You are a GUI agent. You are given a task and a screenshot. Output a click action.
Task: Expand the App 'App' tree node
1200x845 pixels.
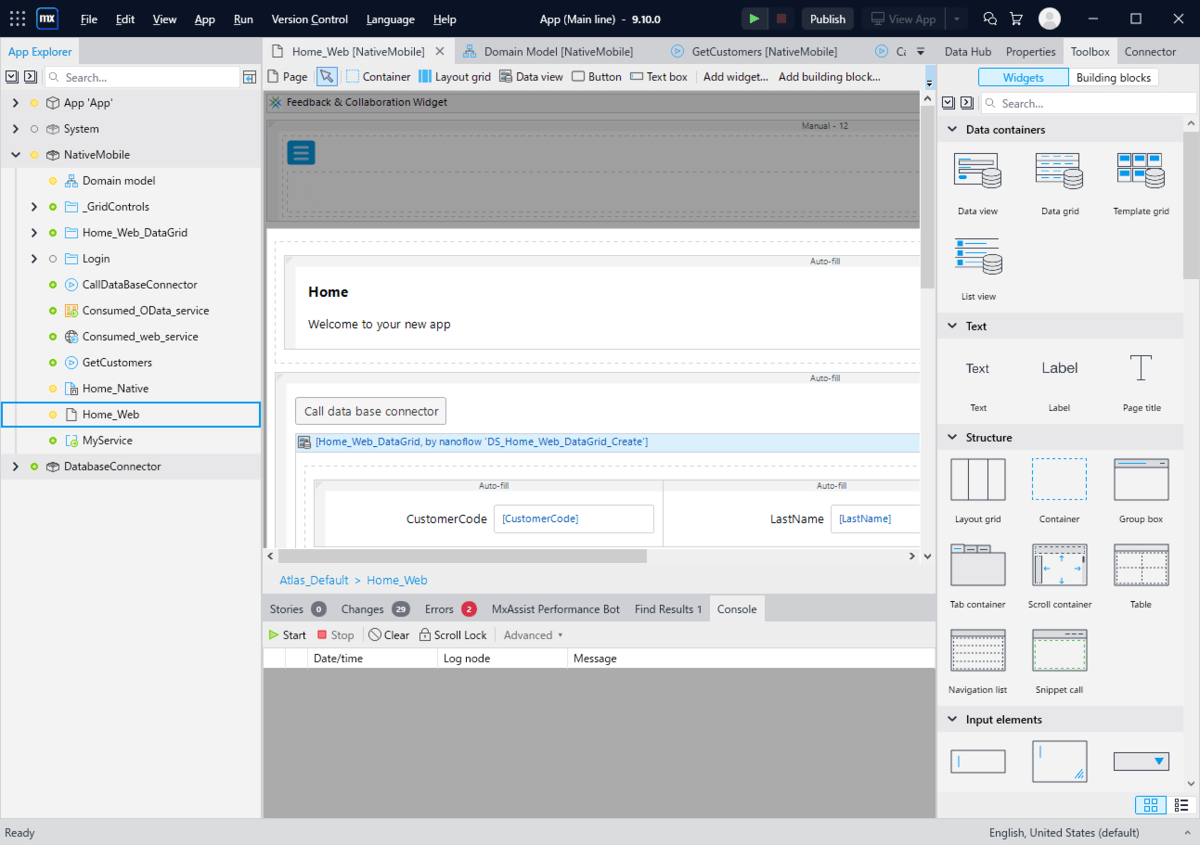click(16, 102)
